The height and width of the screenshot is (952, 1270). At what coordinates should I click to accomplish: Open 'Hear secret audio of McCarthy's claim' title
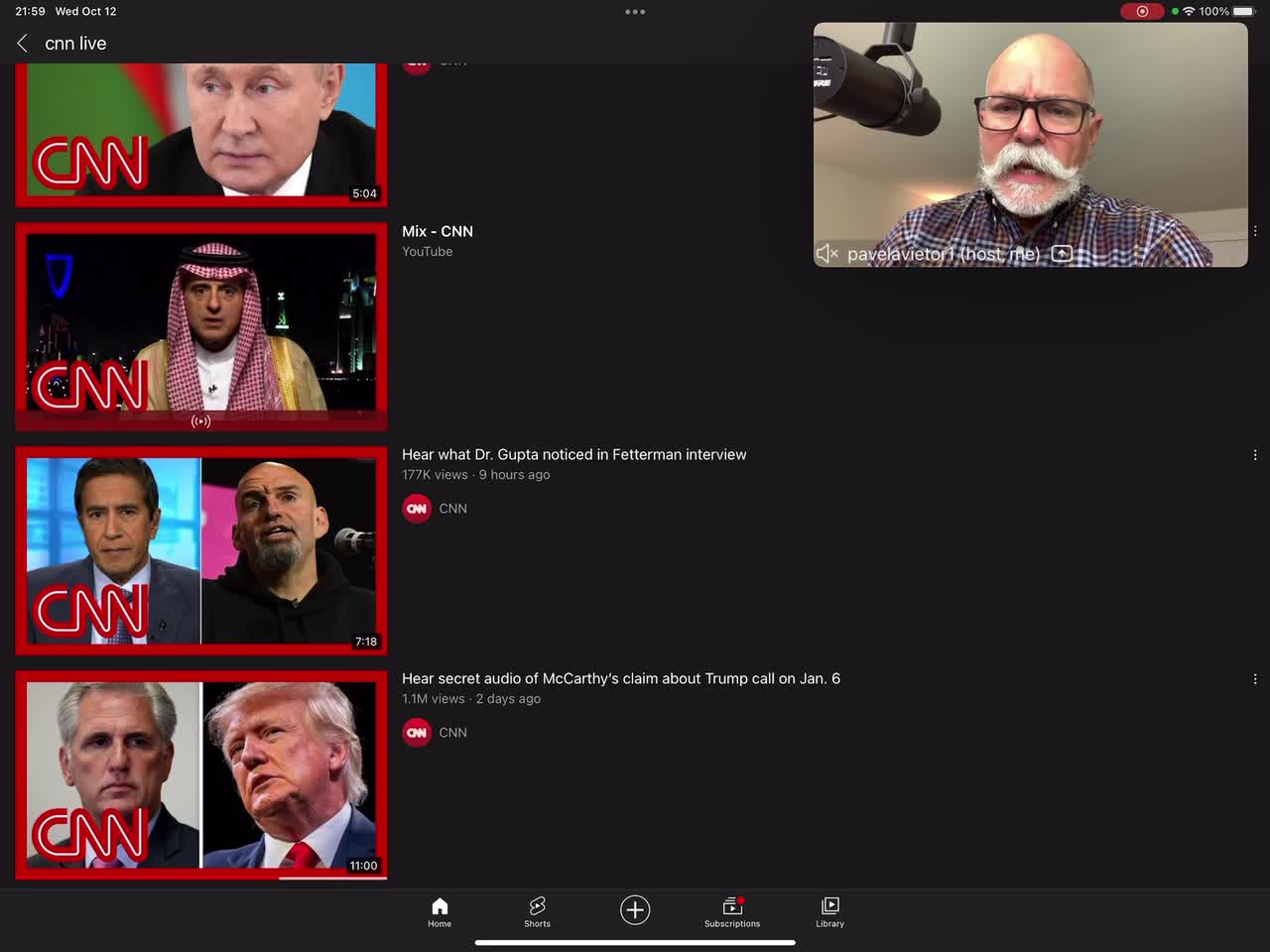coord(621,678)
